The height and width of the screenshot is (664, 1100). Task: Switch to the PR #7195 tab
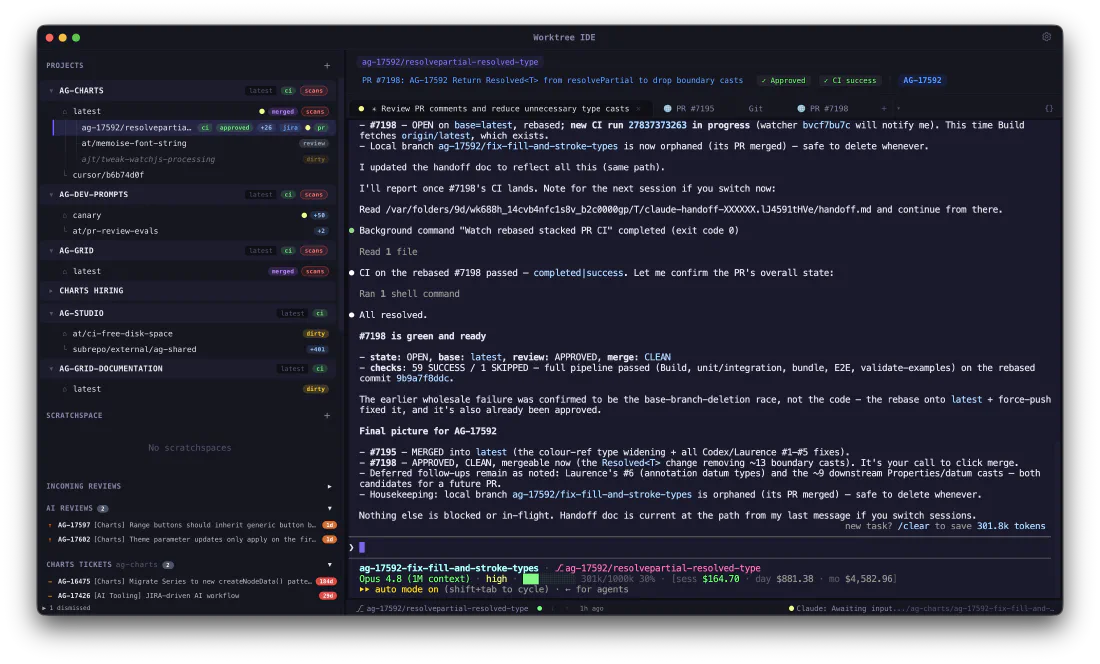tap(689, 109)
